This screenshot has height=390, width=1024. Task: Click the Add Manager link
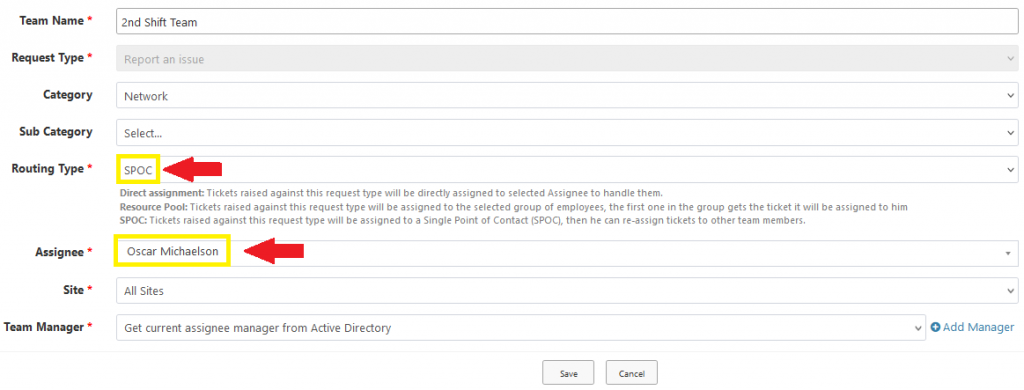[972, 327]
